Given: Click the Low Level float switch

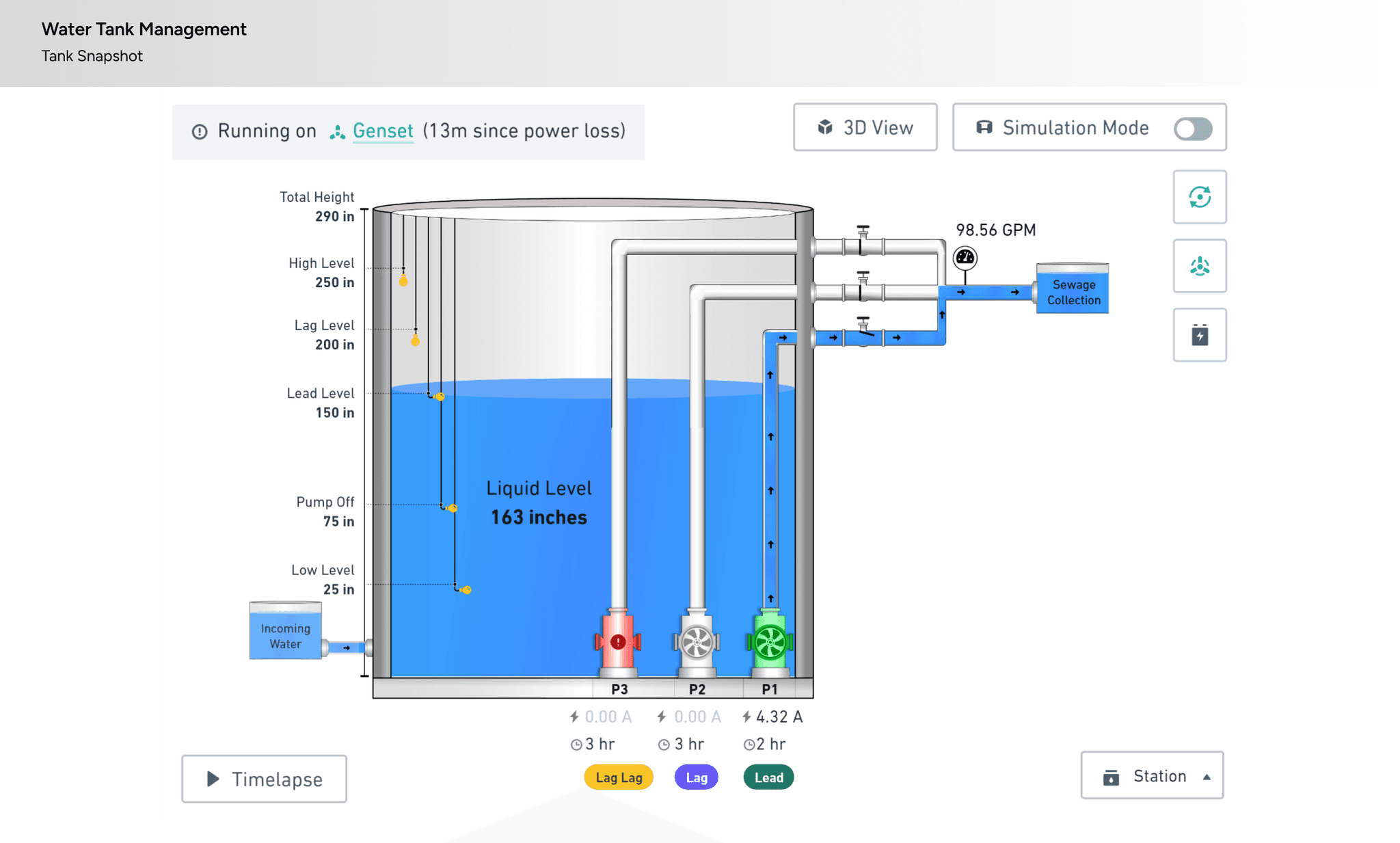Looking at the screenshot, I should 465,589.
